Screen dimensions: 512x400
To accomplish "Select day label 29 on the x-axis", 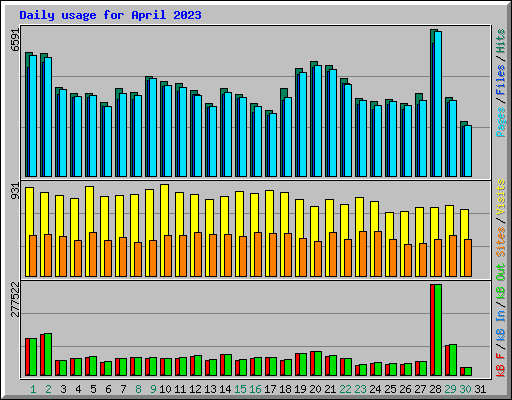I will click(450, 389).
